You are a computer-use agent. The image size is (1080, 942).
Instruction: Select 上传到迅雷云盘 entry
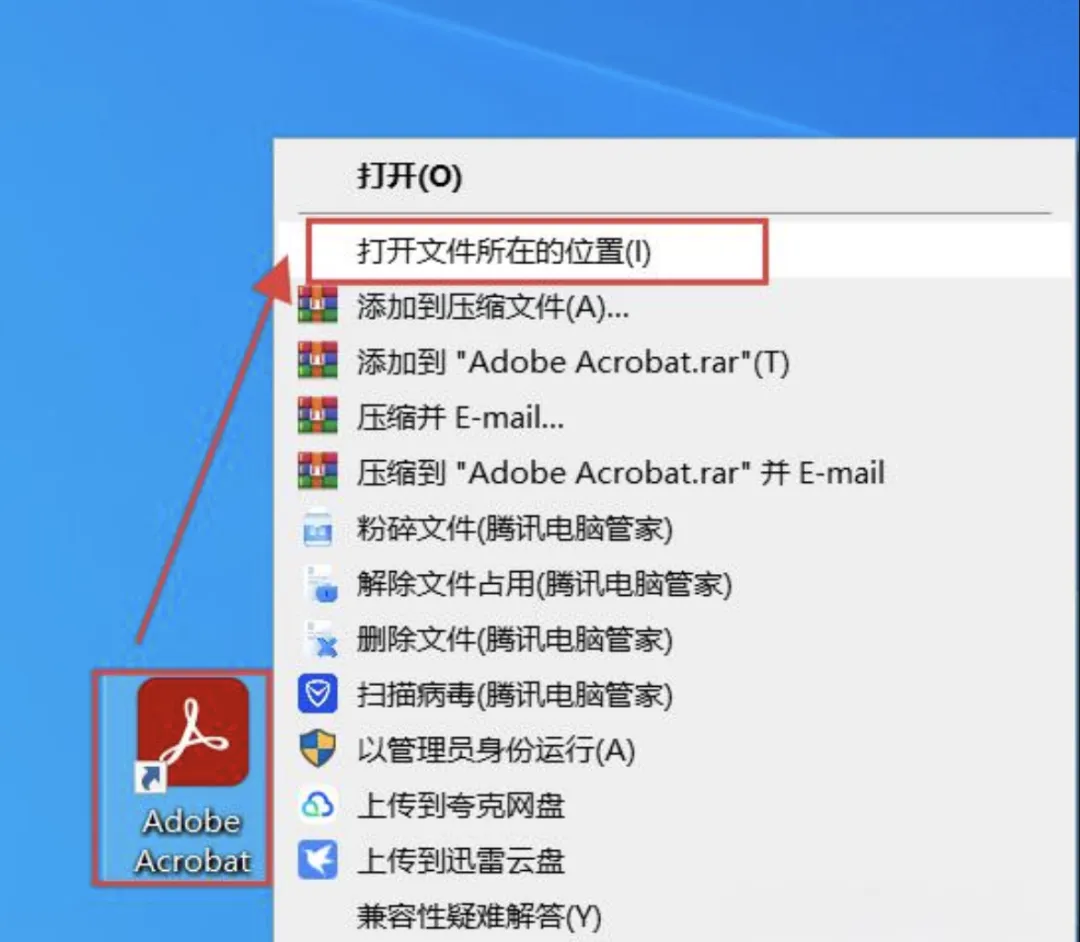pos(461,861)
